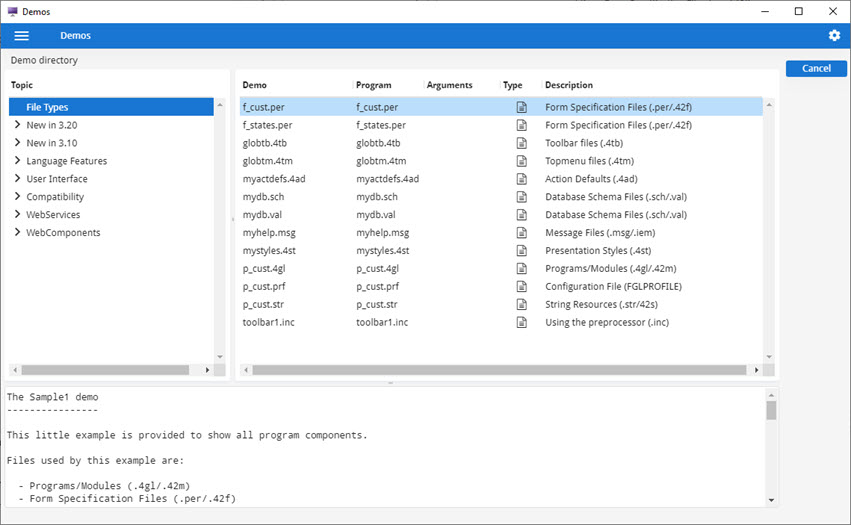Image resolution: width=851 pixels, height=525 pixels.
Task: Click the Configuration File (FGLPROFILE) description
Action: click(x=613, y=287)
